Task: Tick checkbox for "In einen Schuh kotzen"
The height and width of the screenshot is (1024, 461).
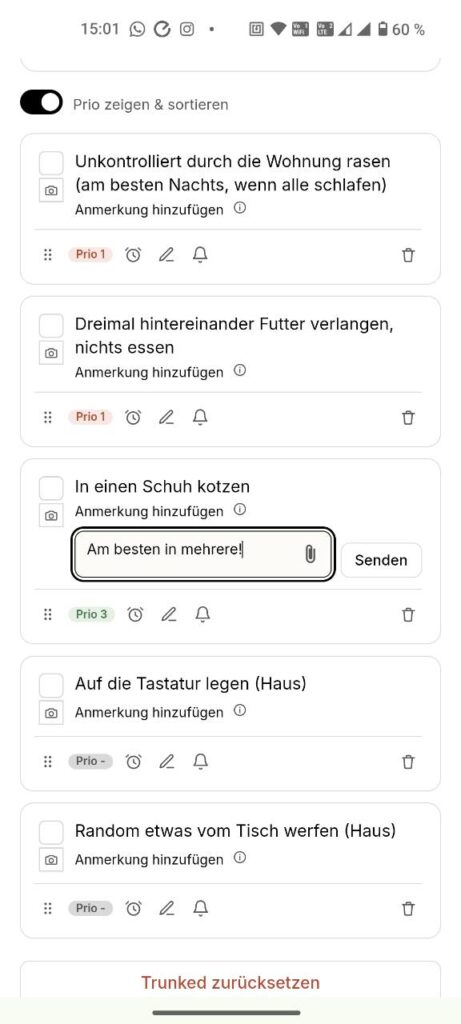Action: pos(51,488)
